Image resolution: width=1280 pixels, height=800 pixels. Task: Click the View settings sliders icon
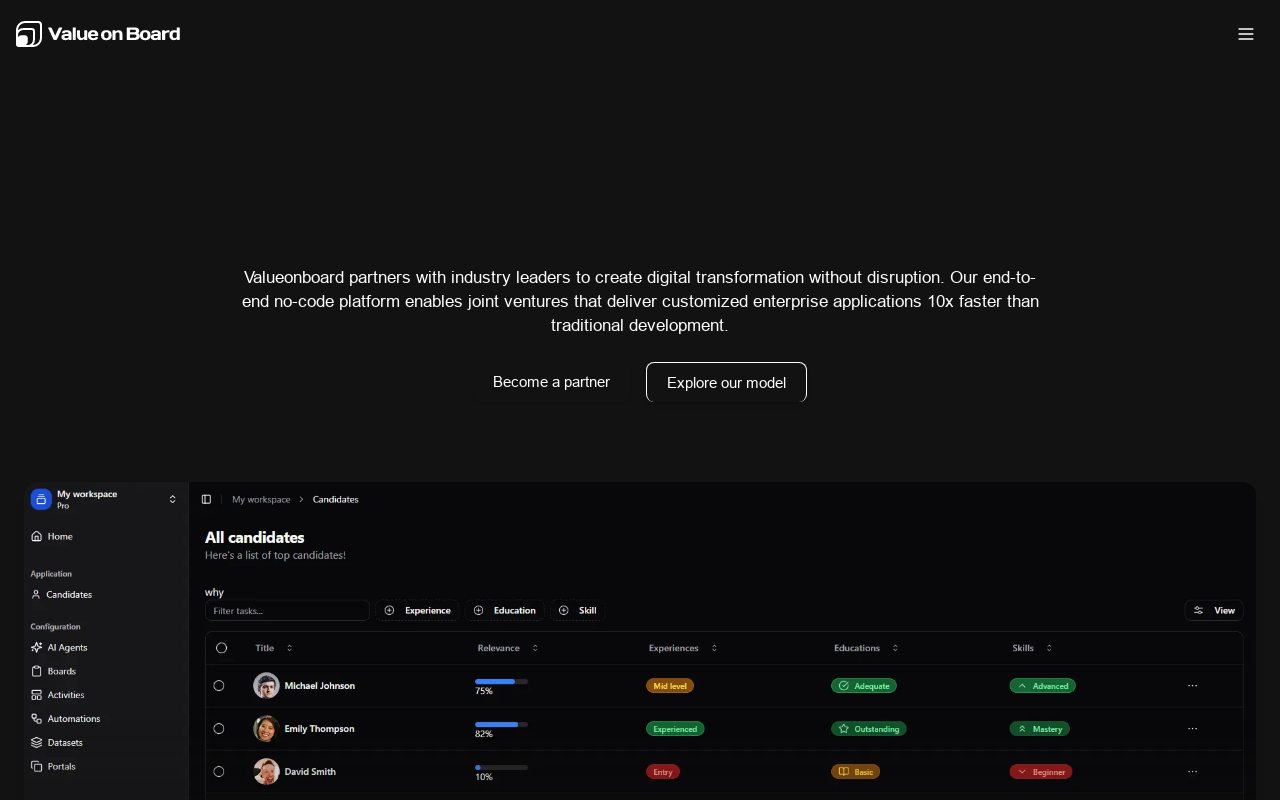tap(1199, 610)
